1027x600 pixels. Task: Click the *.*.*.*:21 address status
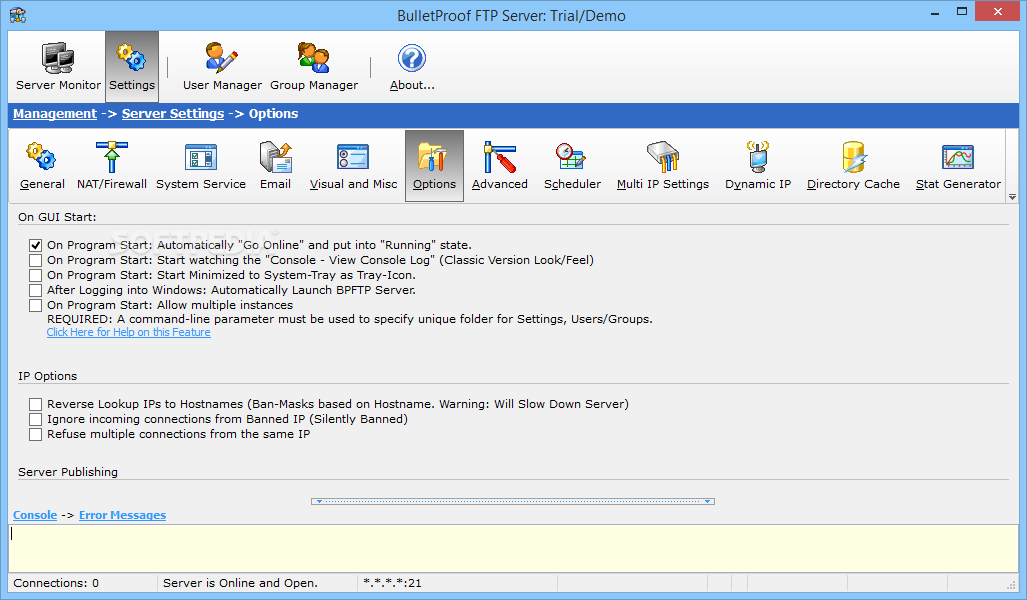coord(392,583)
